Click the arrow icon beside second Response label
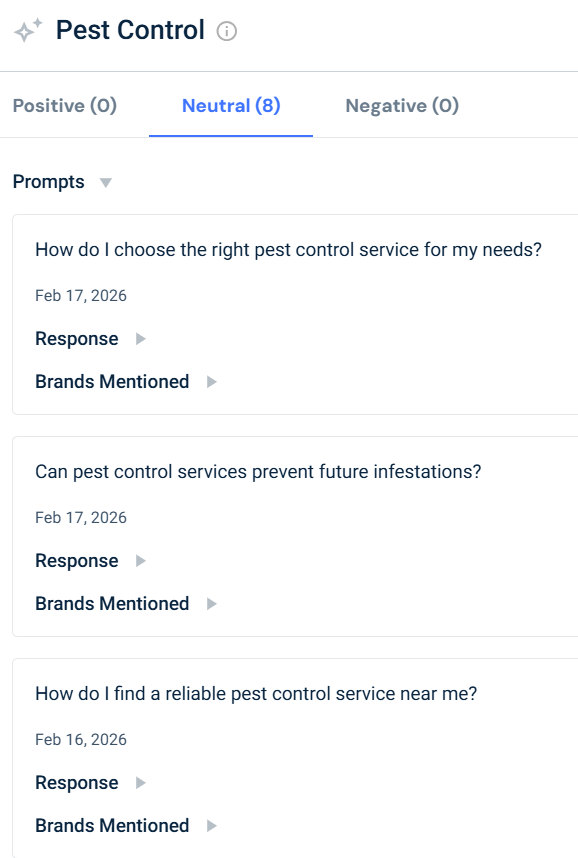Viewport: 578px width, 858px height. [139, 560]
